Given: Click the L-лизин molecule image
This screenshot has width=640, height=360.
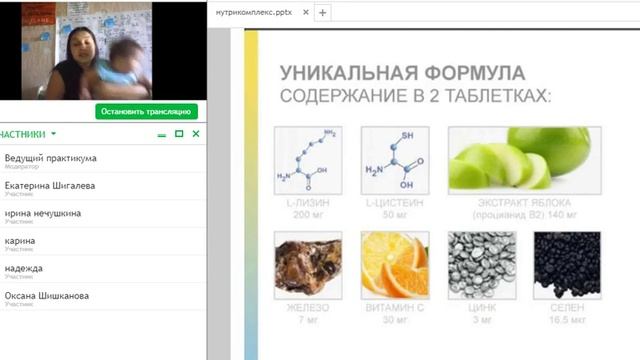Looking at the screenshot, I should (x=308, y=160).
